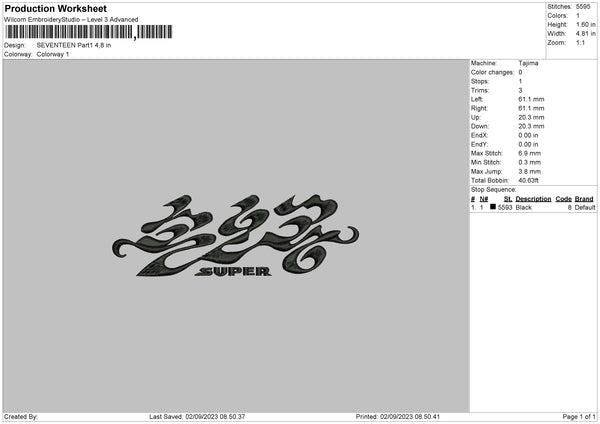
Task: Select the Trims value 3
Action: point(520,90)
